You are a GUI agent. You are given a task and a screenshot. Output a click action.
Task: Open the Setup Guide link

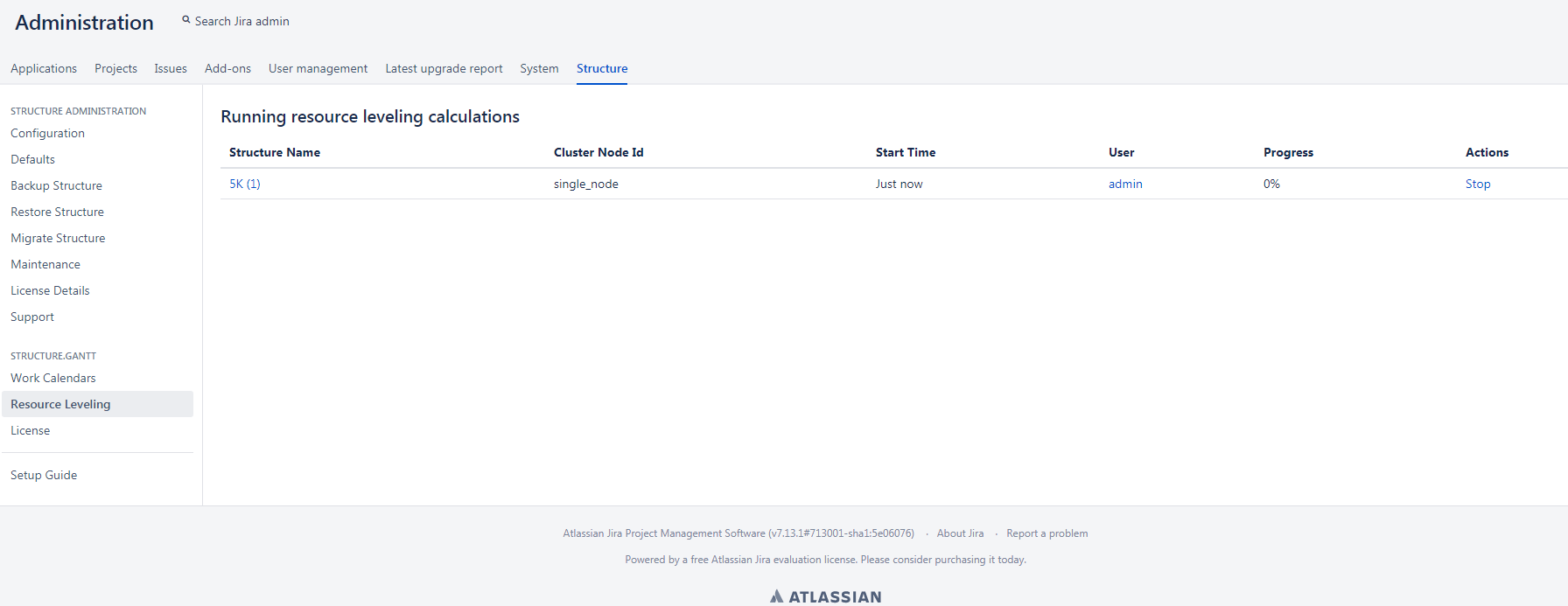(44, 475)
